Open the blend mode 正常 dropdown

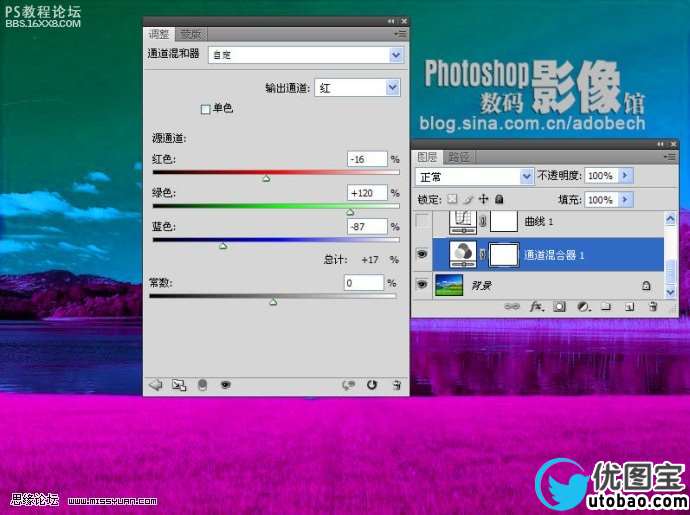(526, 177)
